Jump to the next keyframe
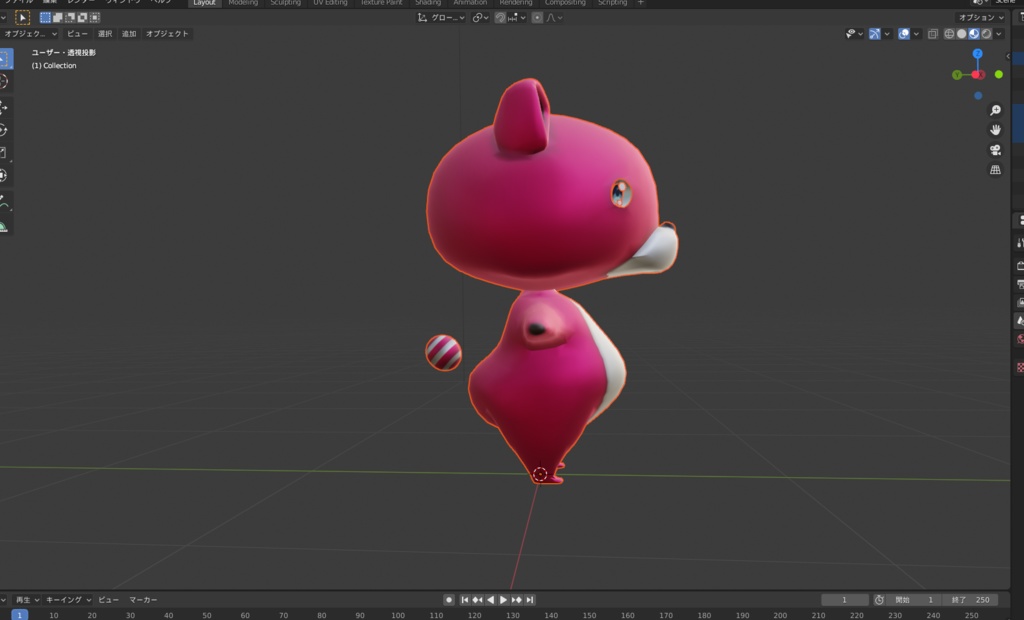The height and width of the screenshot is (620, 1024). 517,600
